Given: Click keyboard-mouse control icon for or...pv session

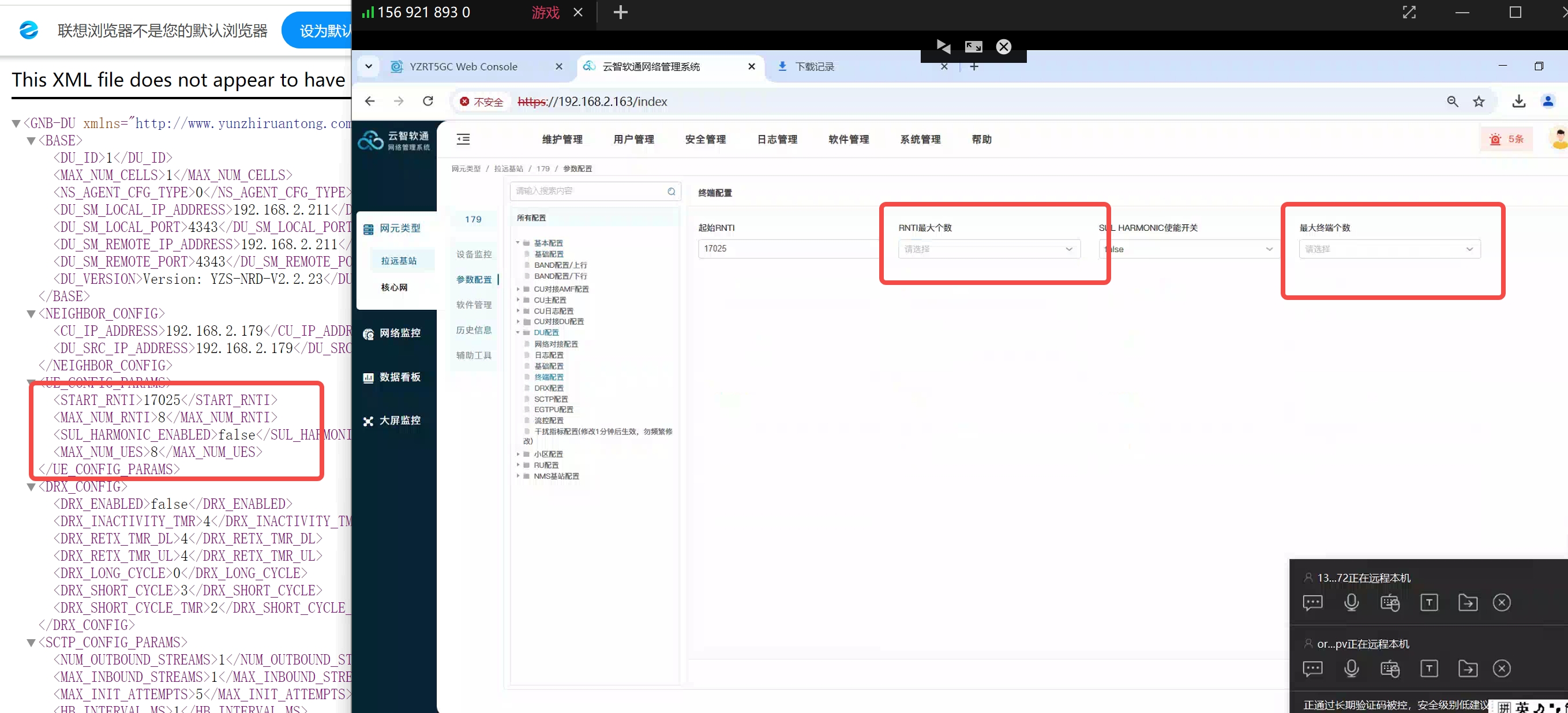Looking at the screenshot, I should (1390, 669).
